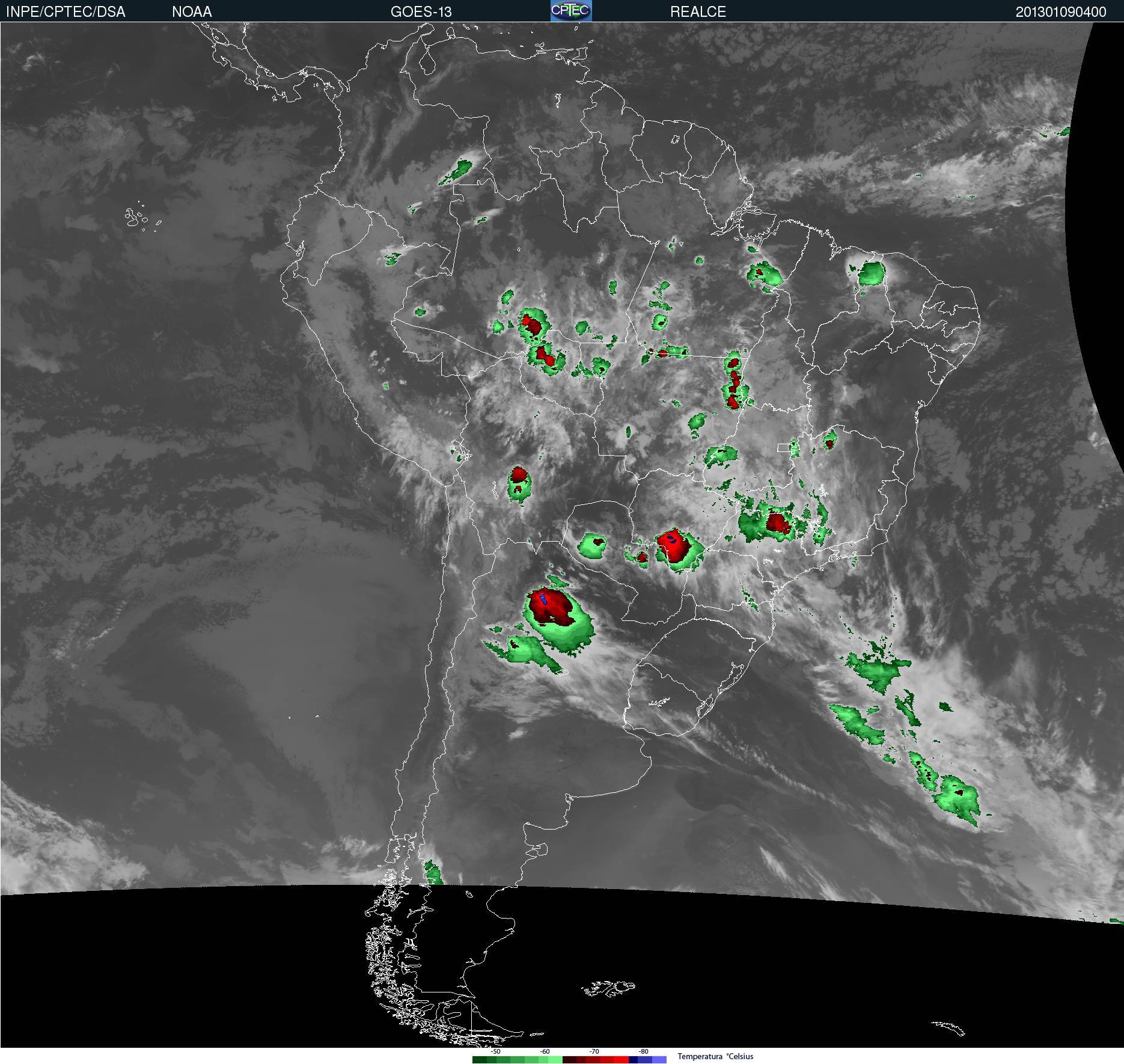
Task: Pick the darkest green legend swatch
Action: [480, 1060]
